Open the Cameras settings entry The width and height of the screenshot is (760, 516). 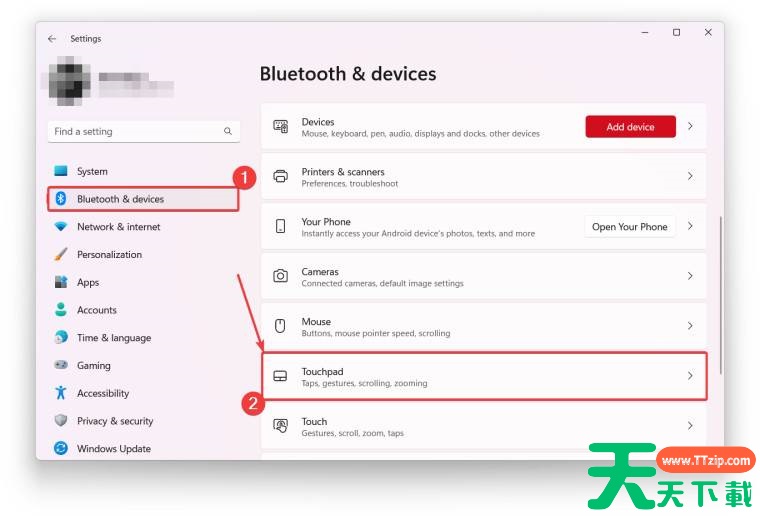[484, 276]
